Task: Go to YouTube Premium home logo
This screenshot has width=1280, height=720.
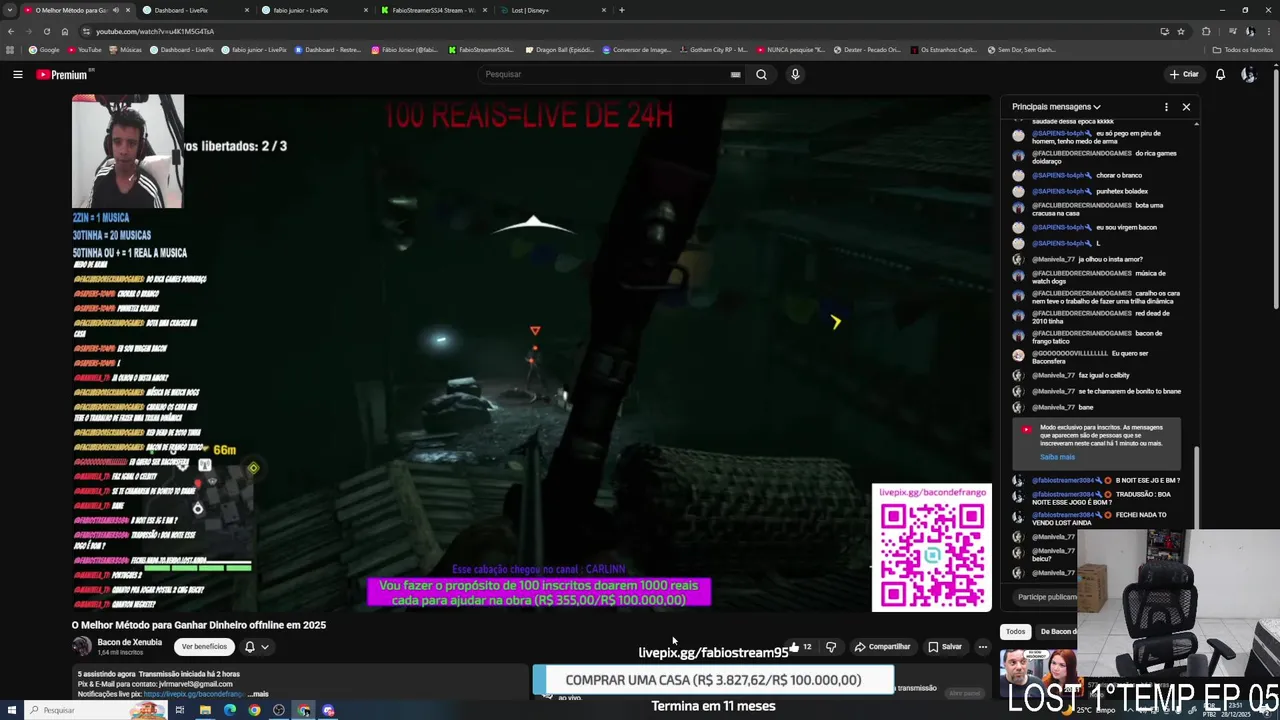Action: click(x=62, y=75)
